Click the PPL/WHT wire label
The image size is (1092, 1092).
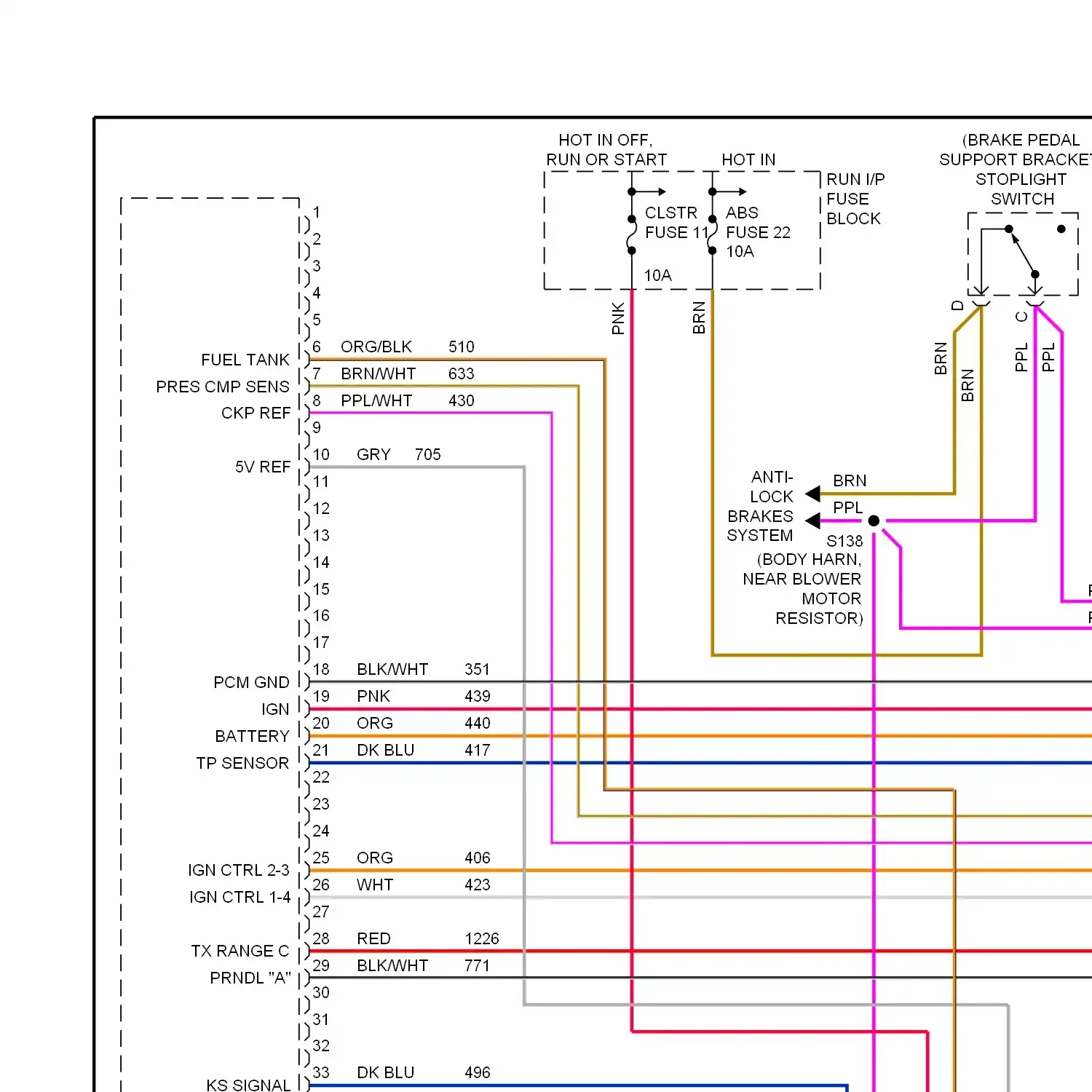pos(376,400)
